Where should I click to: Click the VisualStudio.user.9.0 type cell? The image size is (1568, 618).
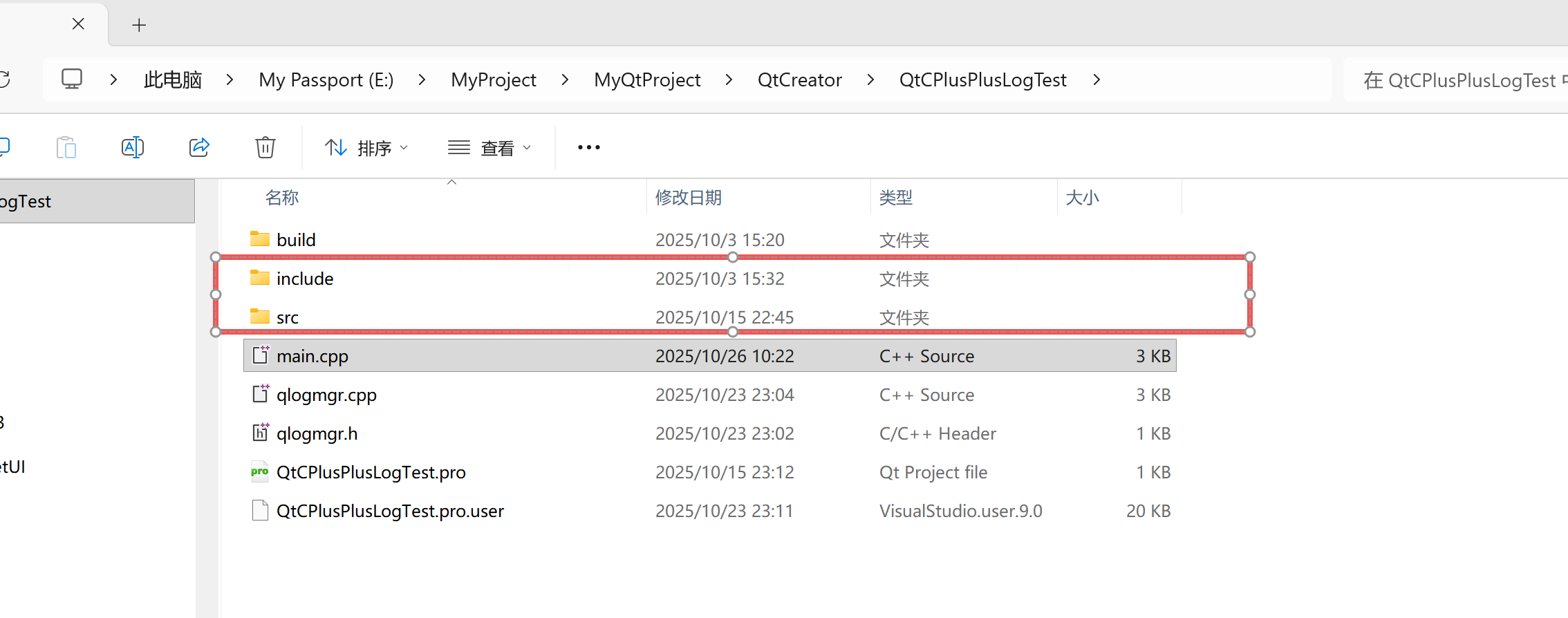tap(960, 511)
